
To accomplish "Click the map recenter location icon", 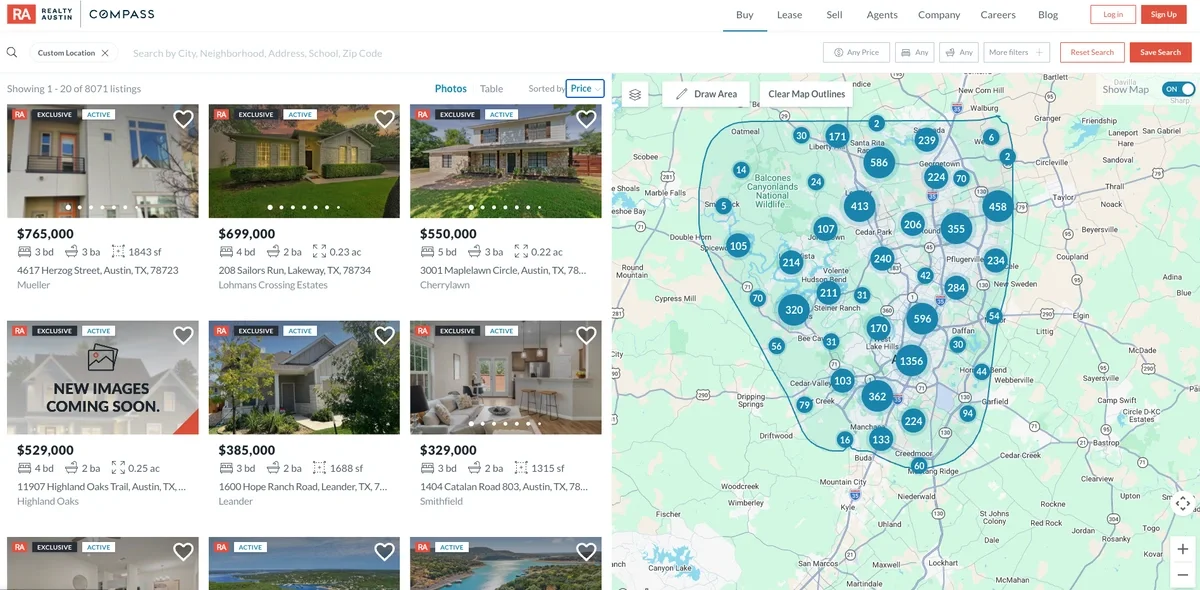I will (1183, 503).
